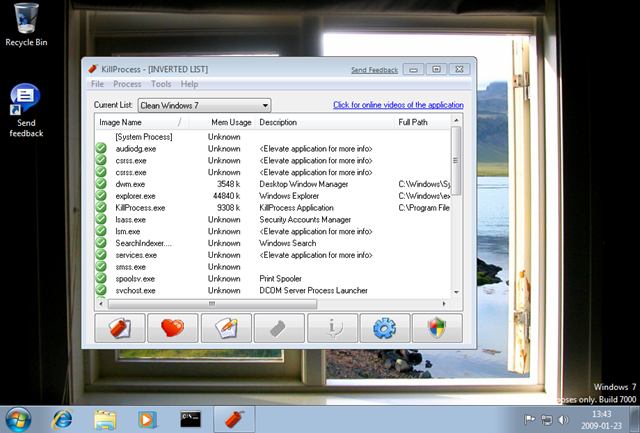Open settings with the blue gear button

385,328
